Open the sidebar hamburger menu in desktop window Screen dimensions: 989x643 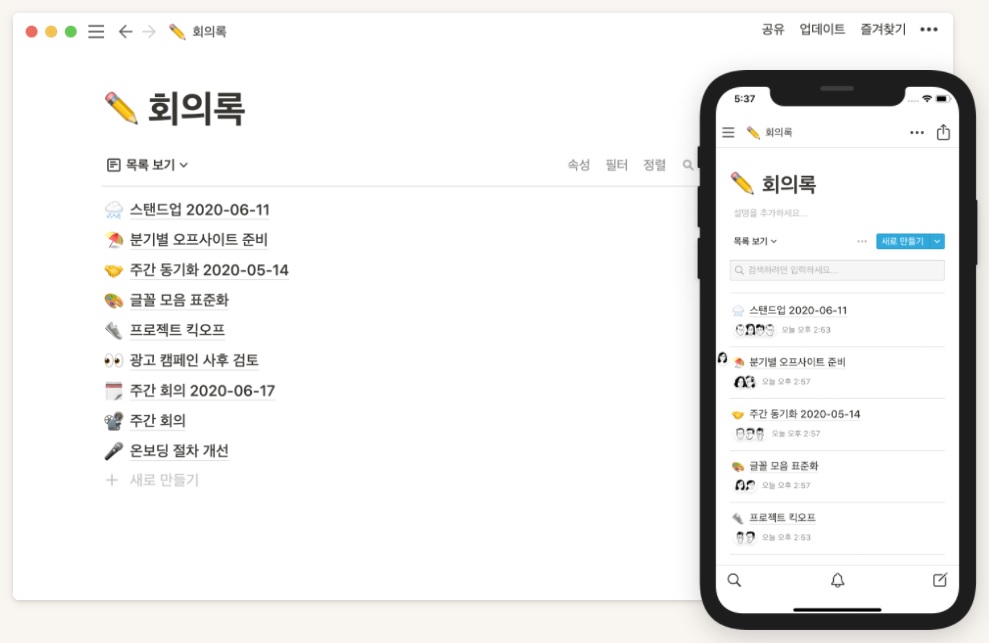pyautogui.click(x=96, y=32)
